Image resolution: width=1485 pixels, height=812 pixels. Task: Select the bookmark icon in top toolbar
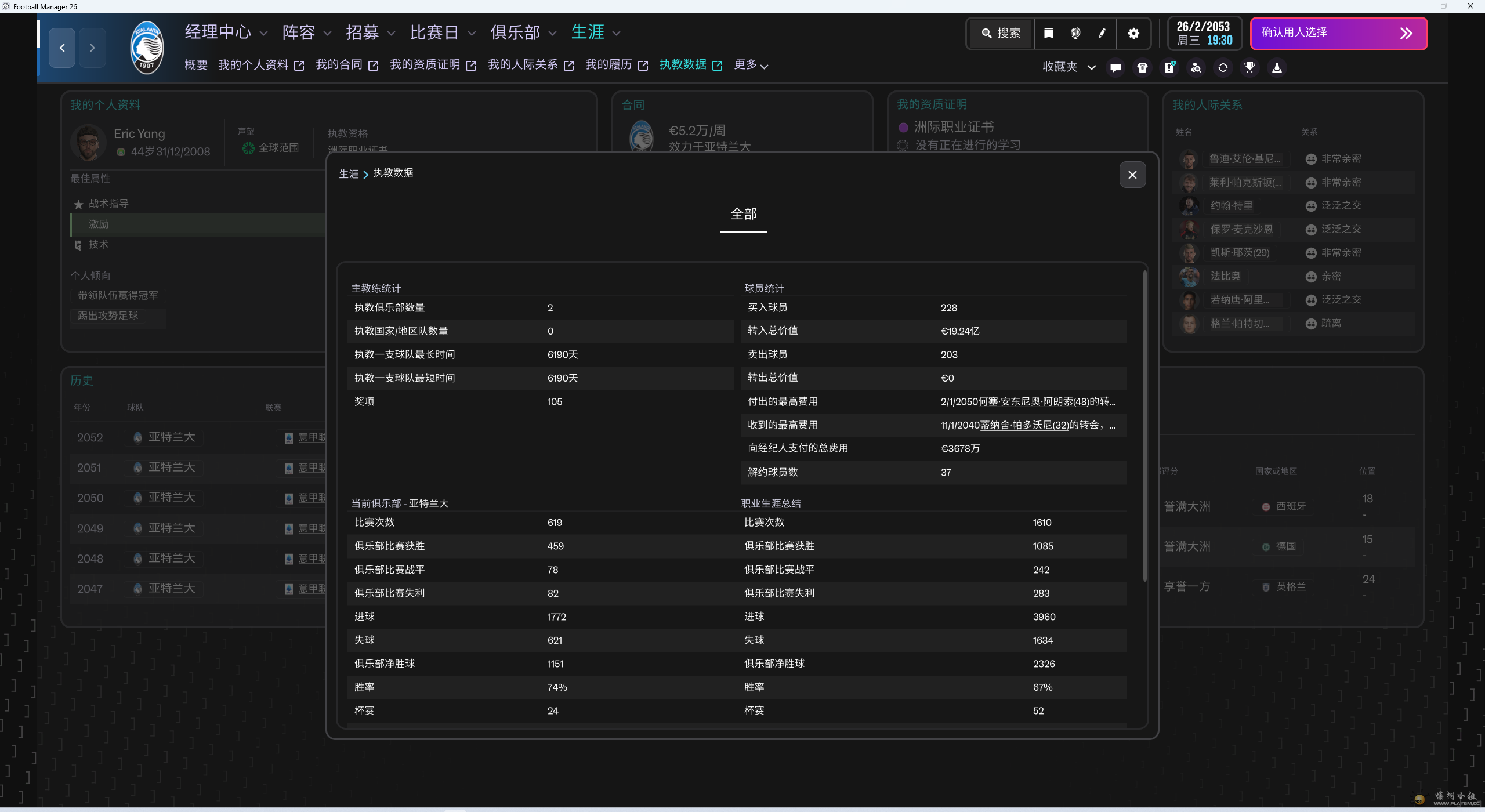(1048, 33)
